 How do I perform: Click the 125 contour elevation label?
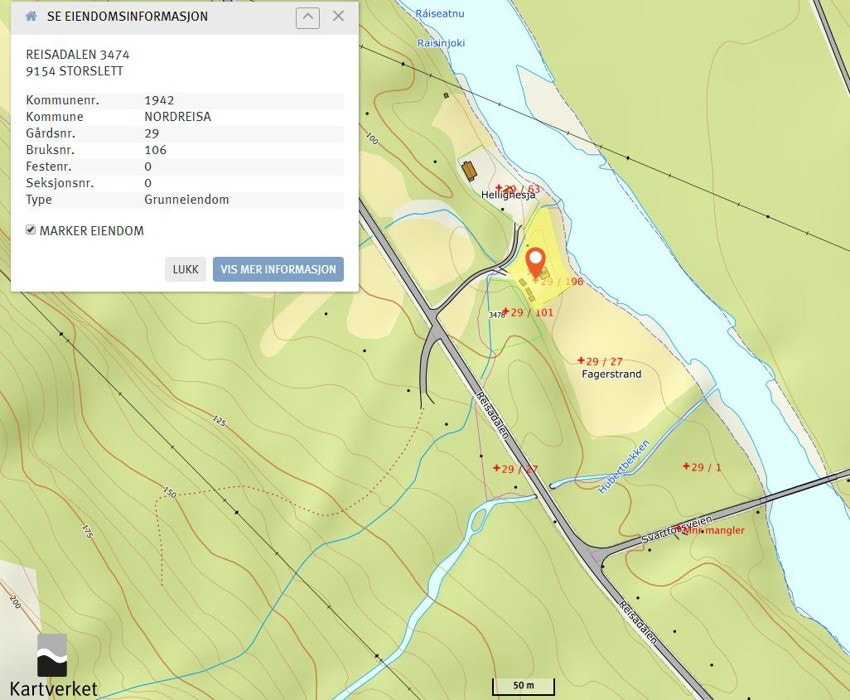click(219, 421)
